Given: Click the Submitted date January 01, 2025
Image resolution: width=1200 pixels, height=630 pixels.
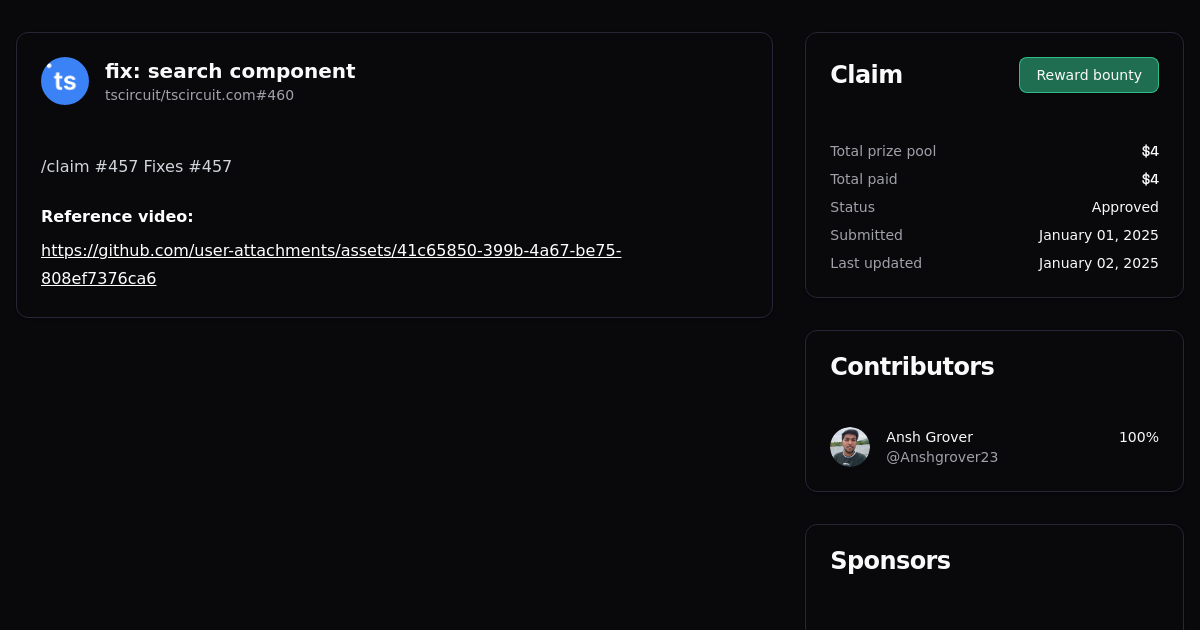Looking at the screenshot, I should click(x=1098, y=235).
